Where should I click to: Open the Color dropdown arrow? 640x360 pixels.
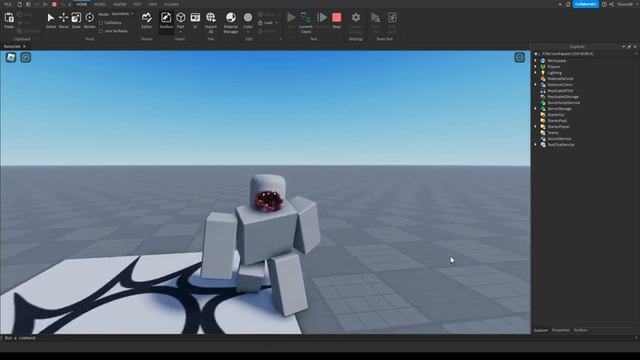click(248, 32)
